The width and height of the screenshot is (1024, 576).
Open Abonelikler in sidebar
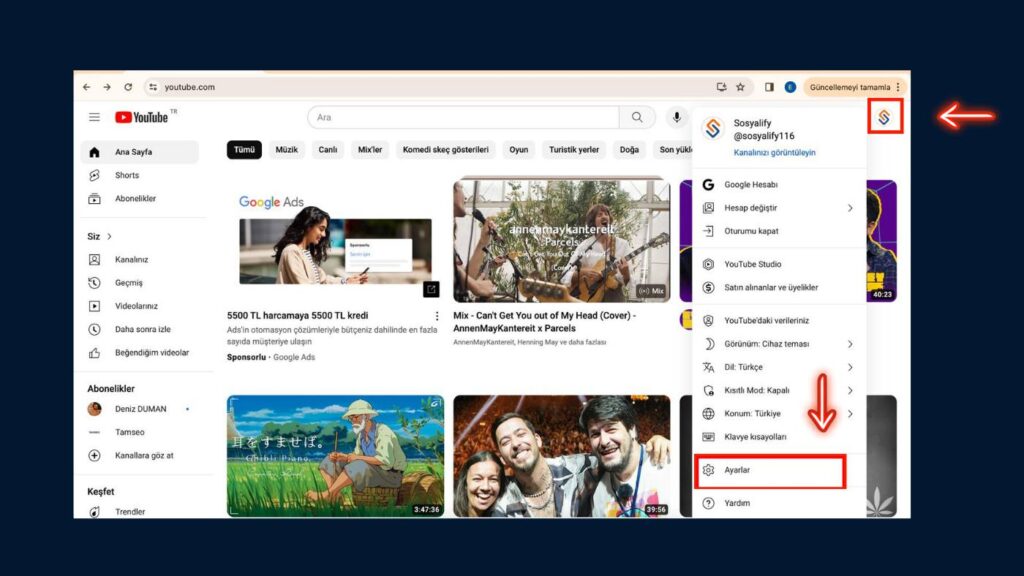(x=140, y=199)
